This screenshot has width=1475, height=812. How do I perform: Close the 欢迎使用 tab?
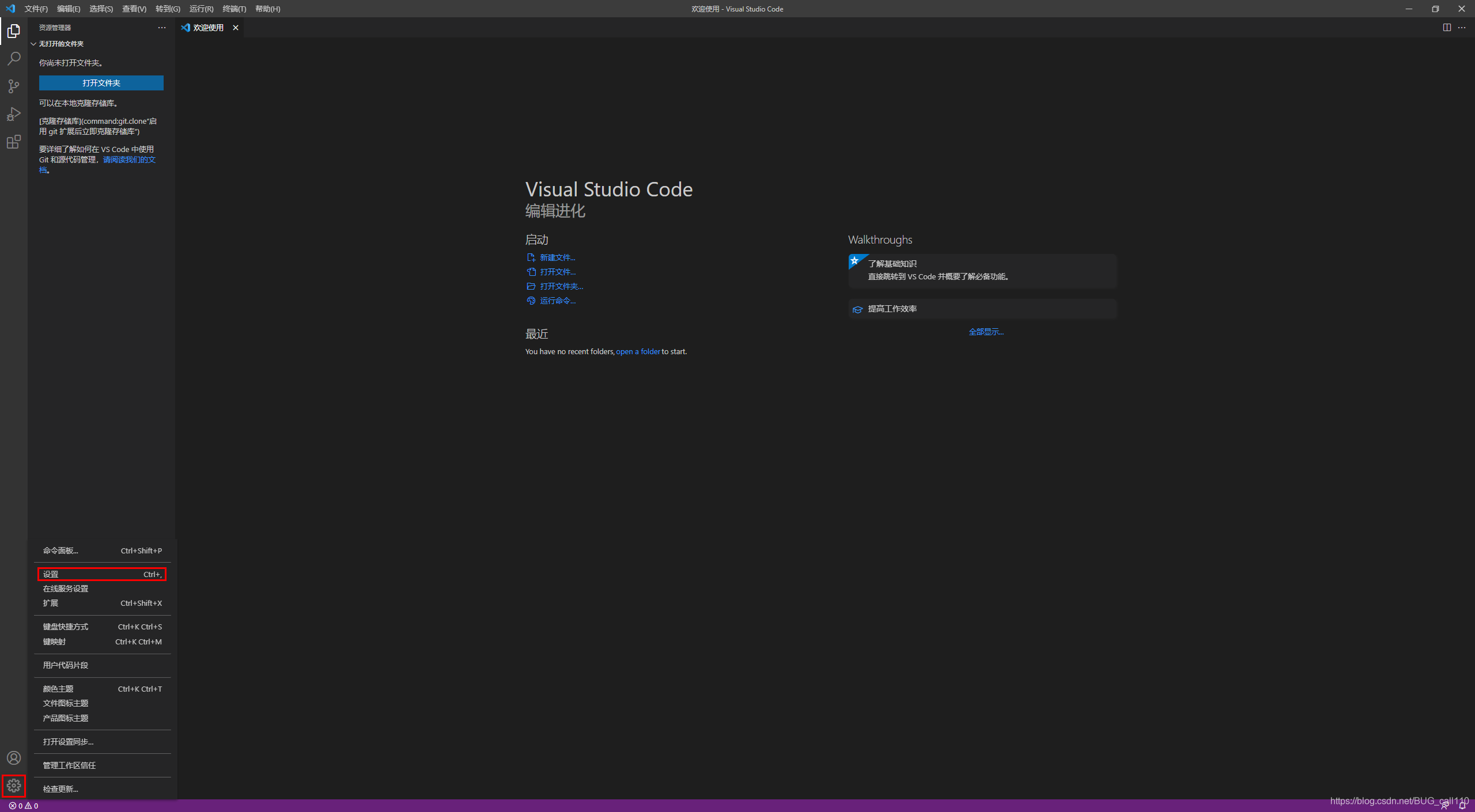click(235, 28)
